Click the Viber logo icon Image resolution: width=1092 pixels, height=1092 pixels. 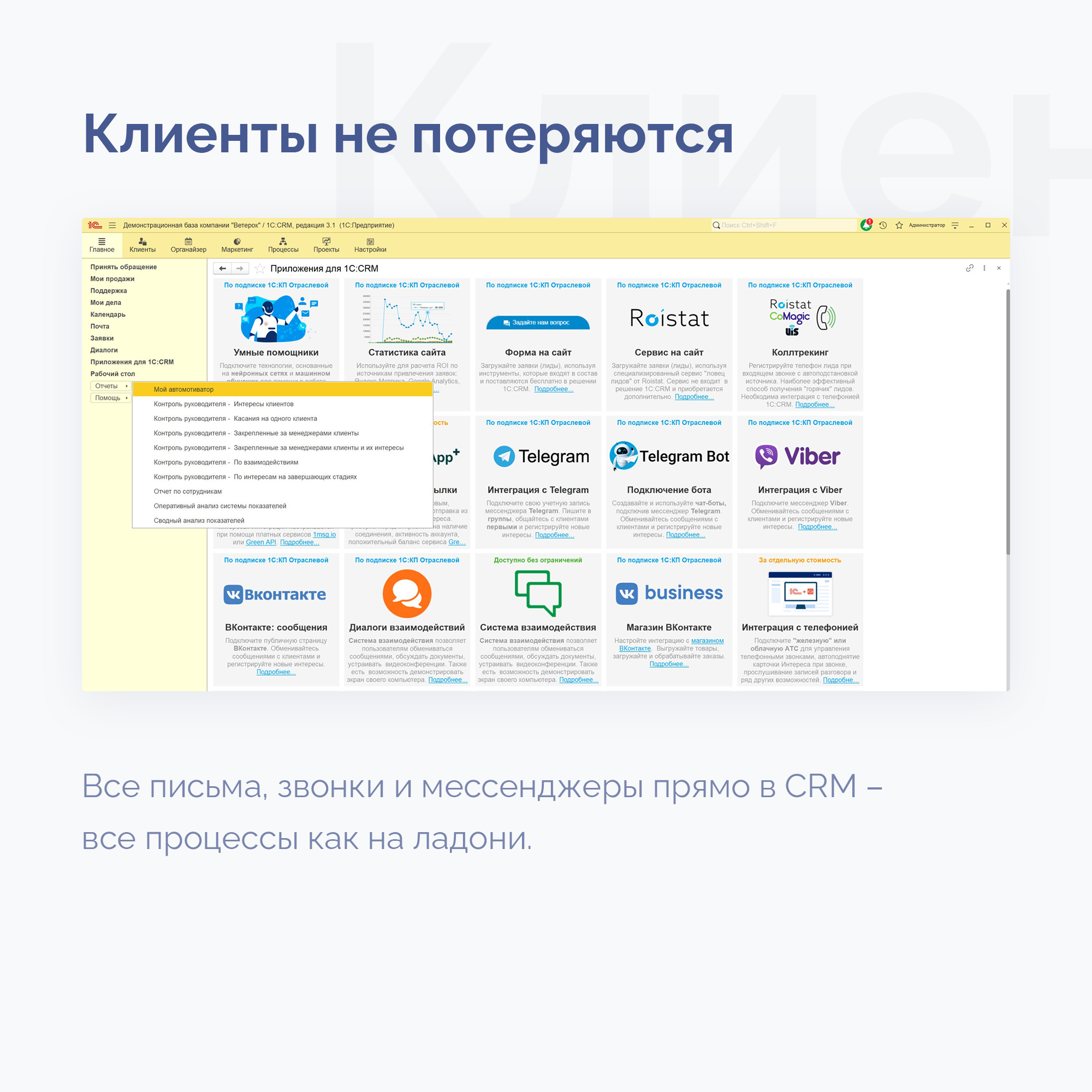pos(798,456)
